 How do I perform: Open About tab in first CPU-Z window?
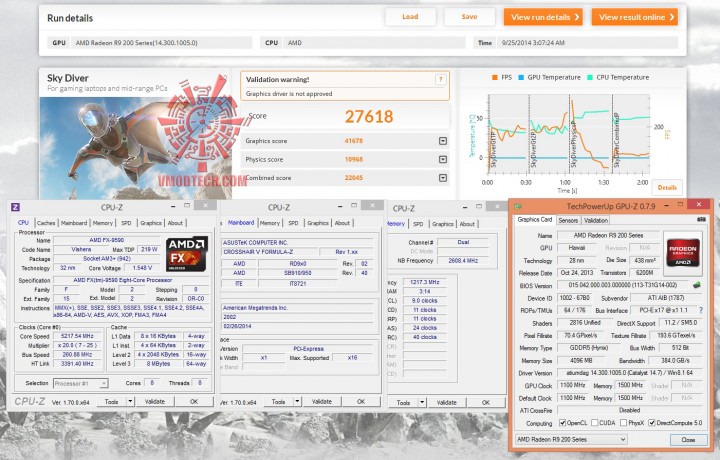(175, 223)
